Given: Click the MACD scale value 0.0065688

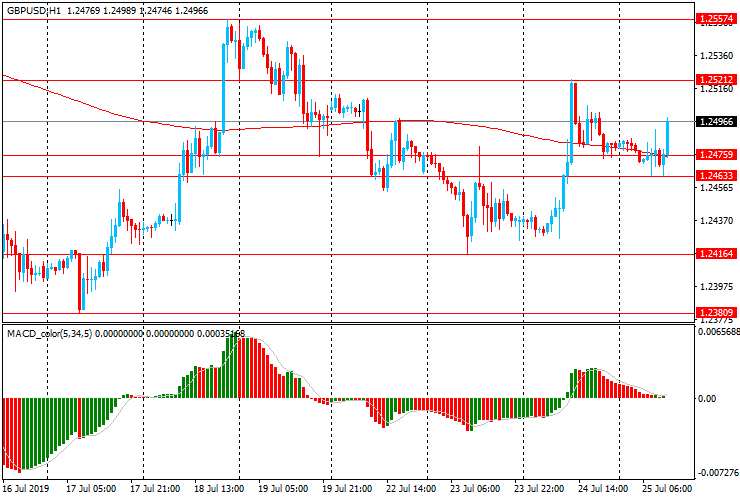Looking at the screenshot, I should tap(718, 331).
